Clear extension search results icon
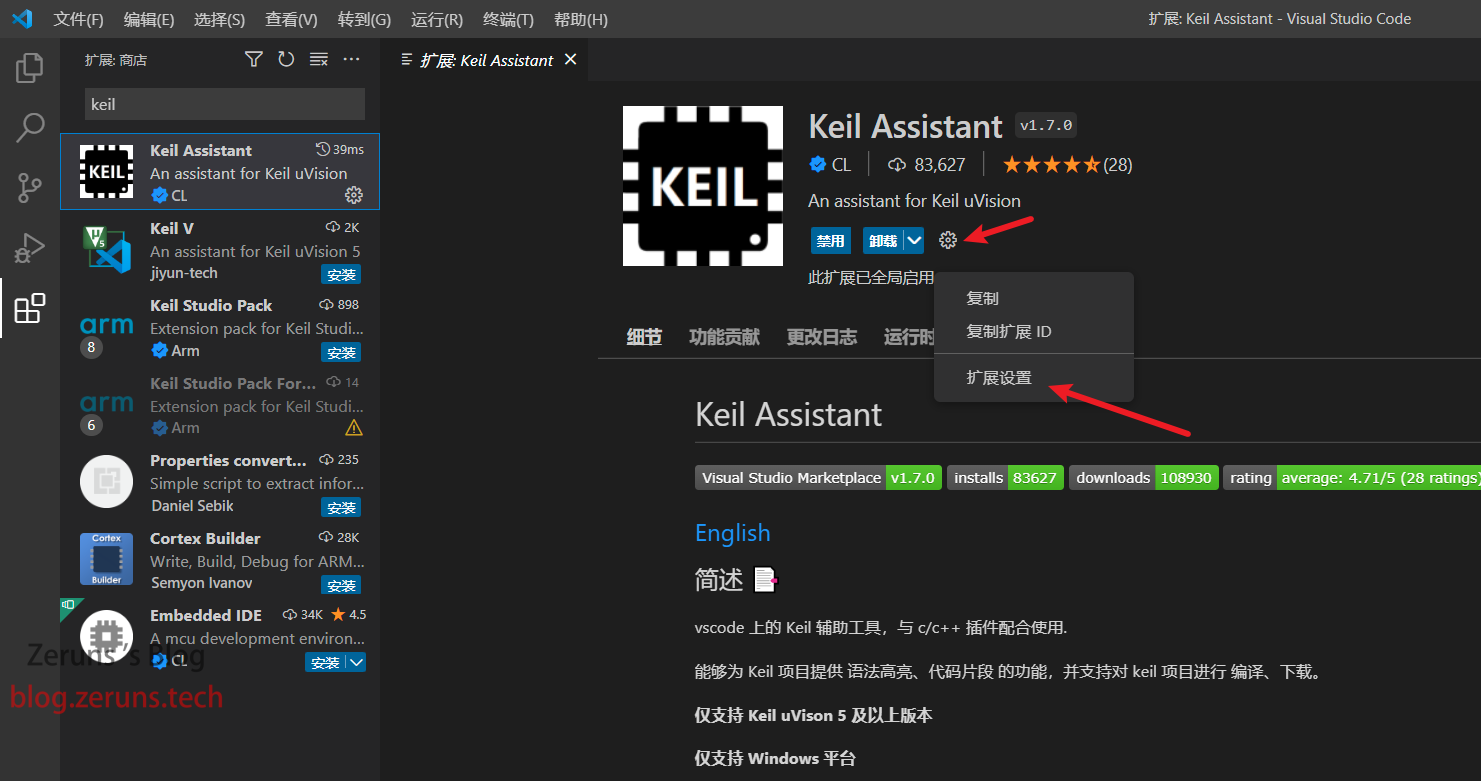The height and width of the screenshot is (781, 1481). (319, 60)
